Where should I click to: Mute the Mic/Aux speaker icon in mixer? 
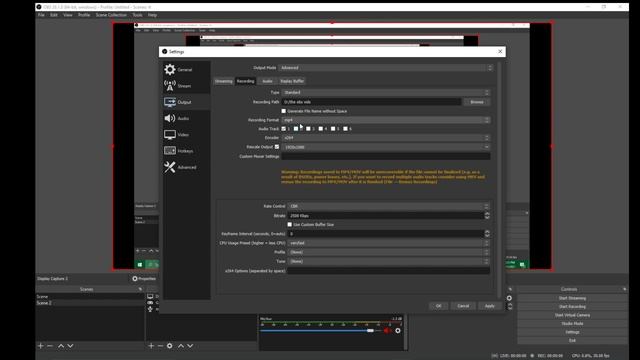[x=387, y=331]
